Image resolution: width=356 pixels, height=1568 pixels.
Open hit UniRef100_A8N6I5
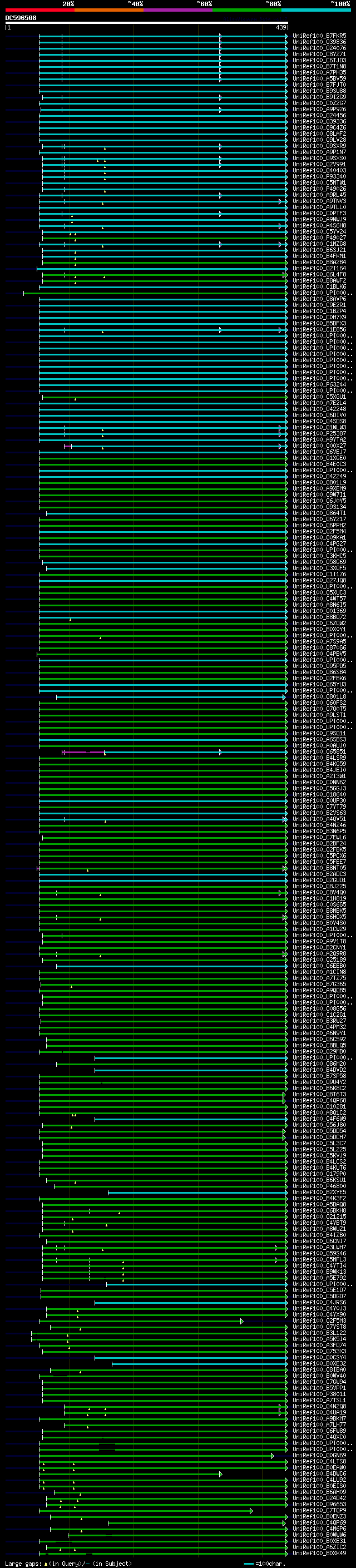(x=319, y=605)
